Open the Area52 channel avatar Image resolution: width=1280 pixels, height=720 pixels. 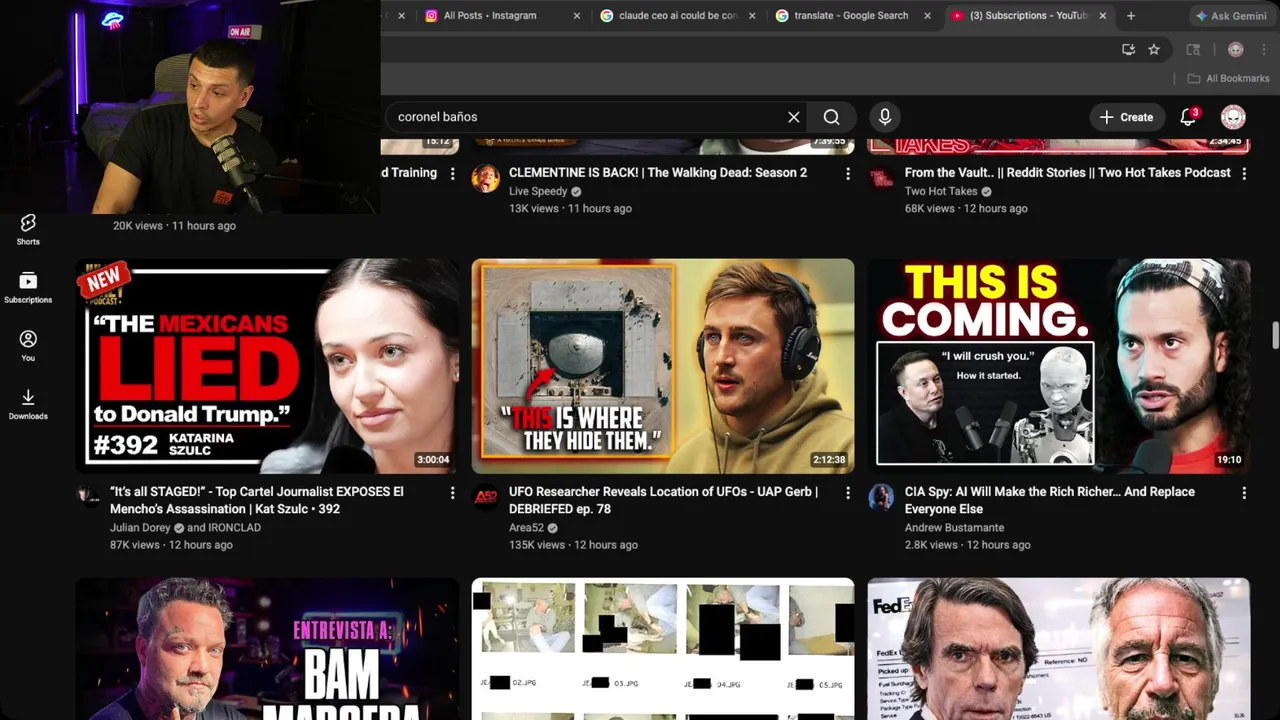coord(485,497)
